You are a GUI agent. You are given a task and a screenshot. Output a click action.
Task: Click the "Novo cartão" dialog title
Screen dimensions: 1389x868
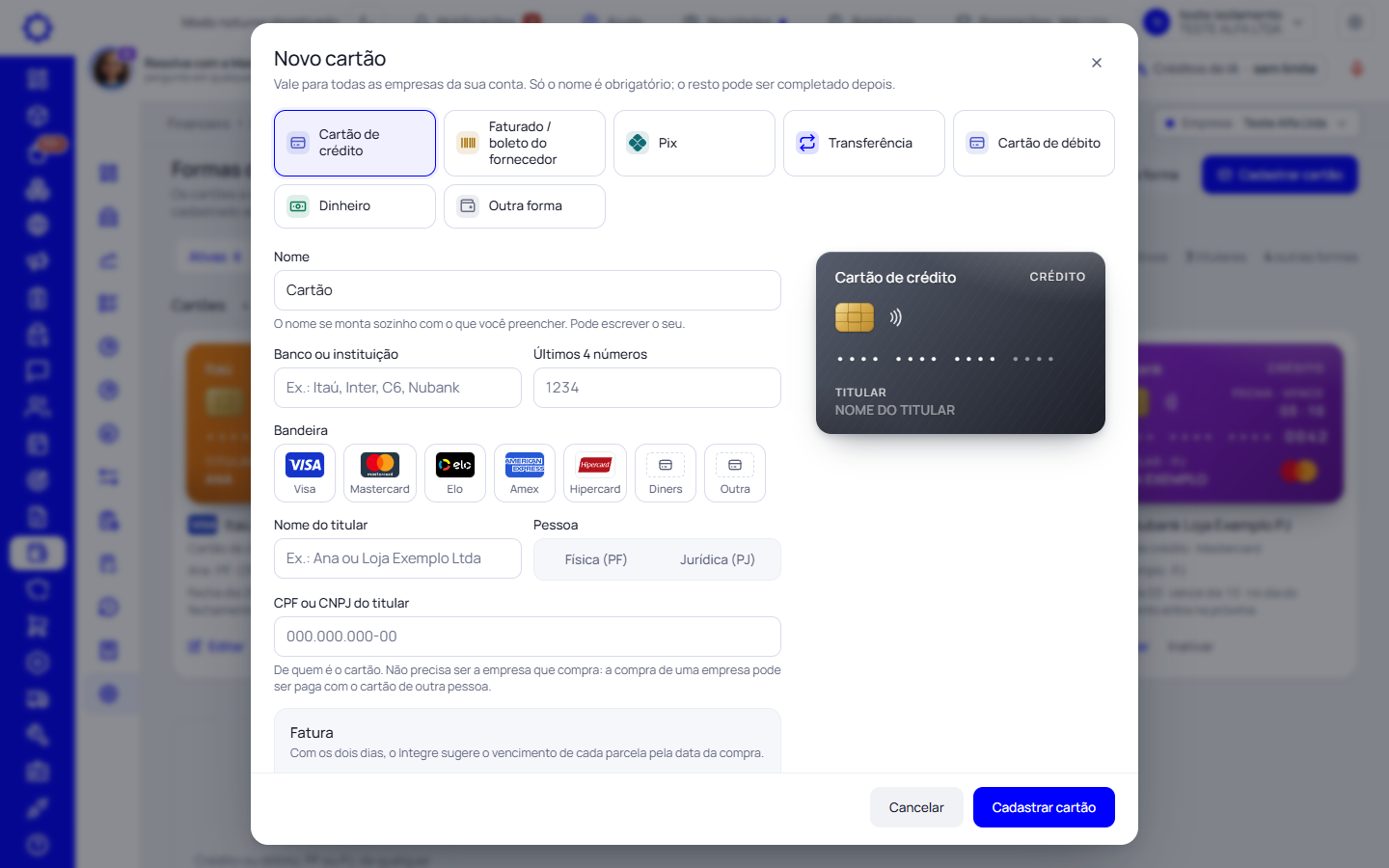pyautogui.click(x=330, y=59)
